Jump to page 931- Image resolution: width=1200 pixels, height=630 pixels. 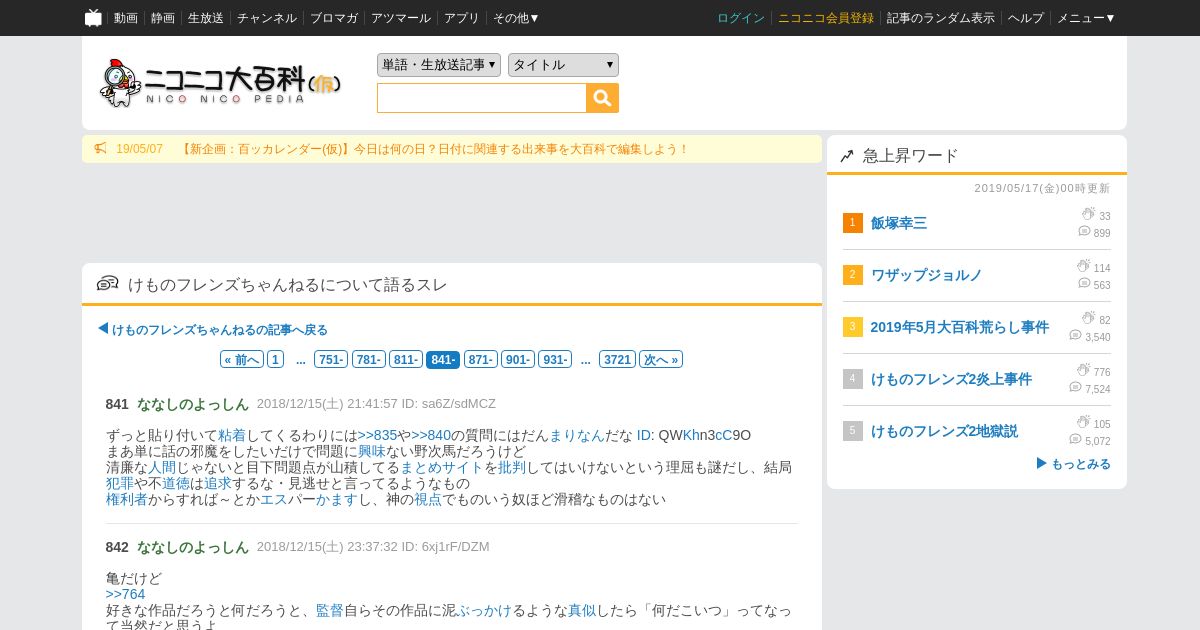click(x=555, y=360)
